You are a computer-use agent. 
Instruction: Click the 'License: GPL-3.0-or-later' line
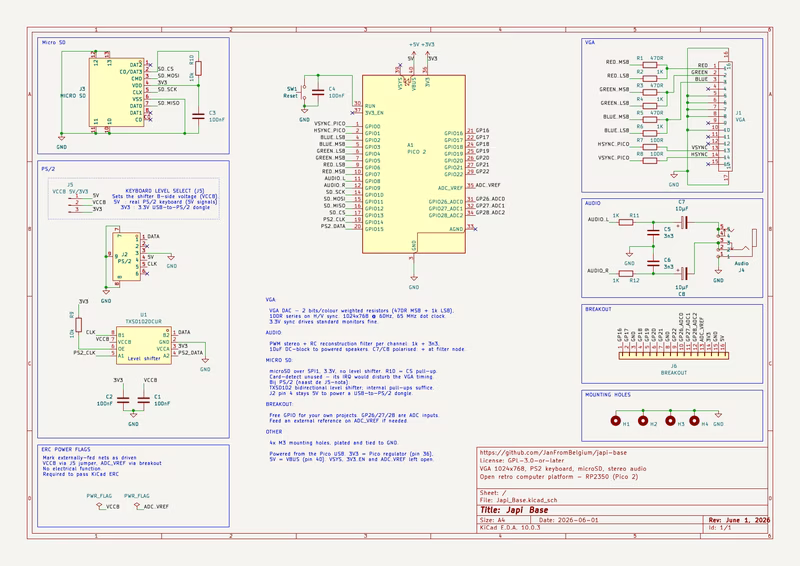(x=522, y=460)
